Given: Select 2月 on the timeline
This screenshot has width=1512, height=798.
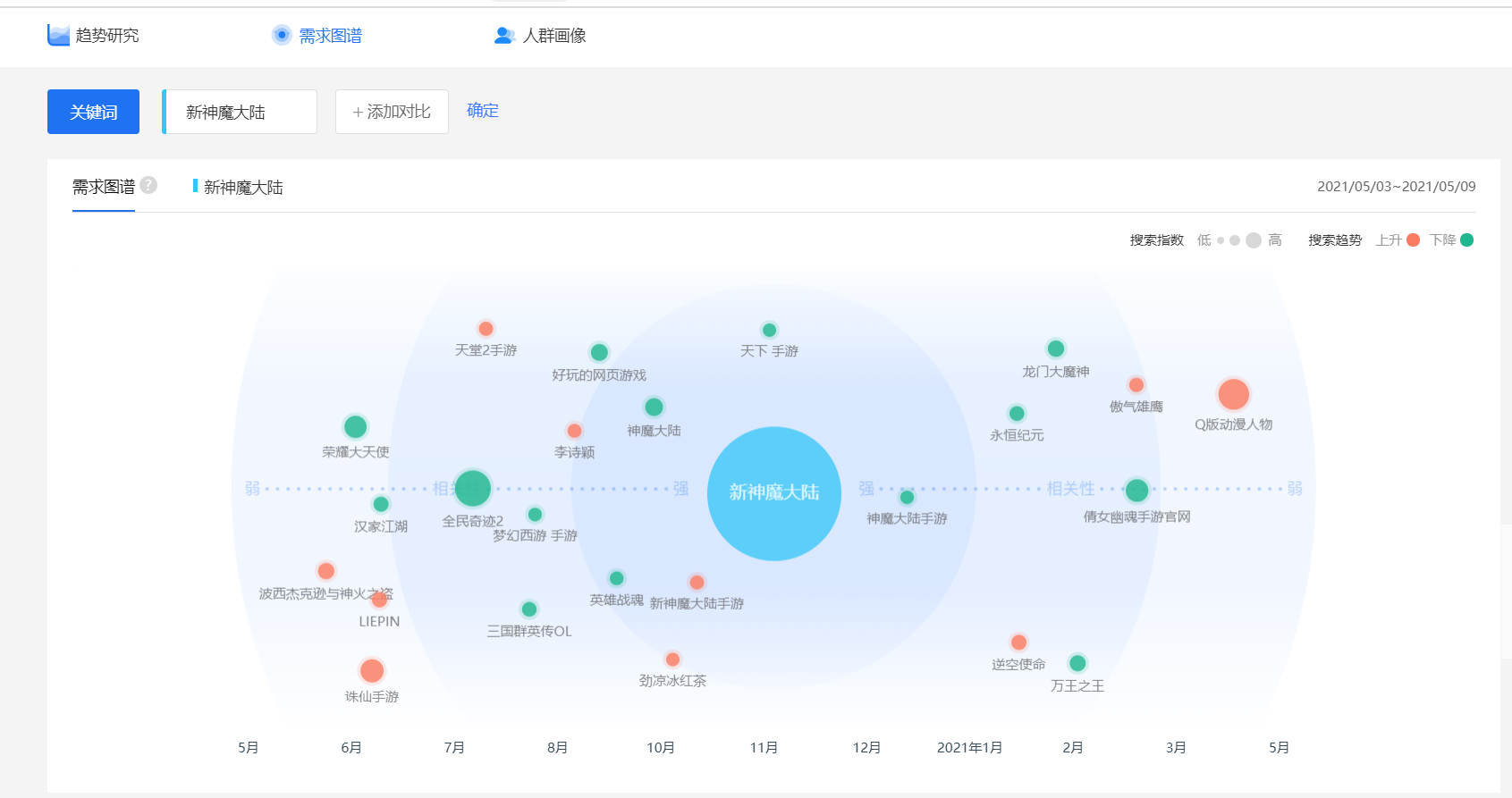Looking at the screenshot, I should [x=1073, y=748].
